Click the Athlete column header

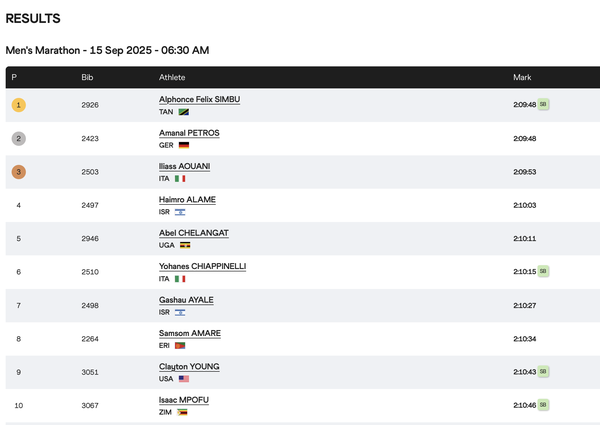tap(172, 77)
